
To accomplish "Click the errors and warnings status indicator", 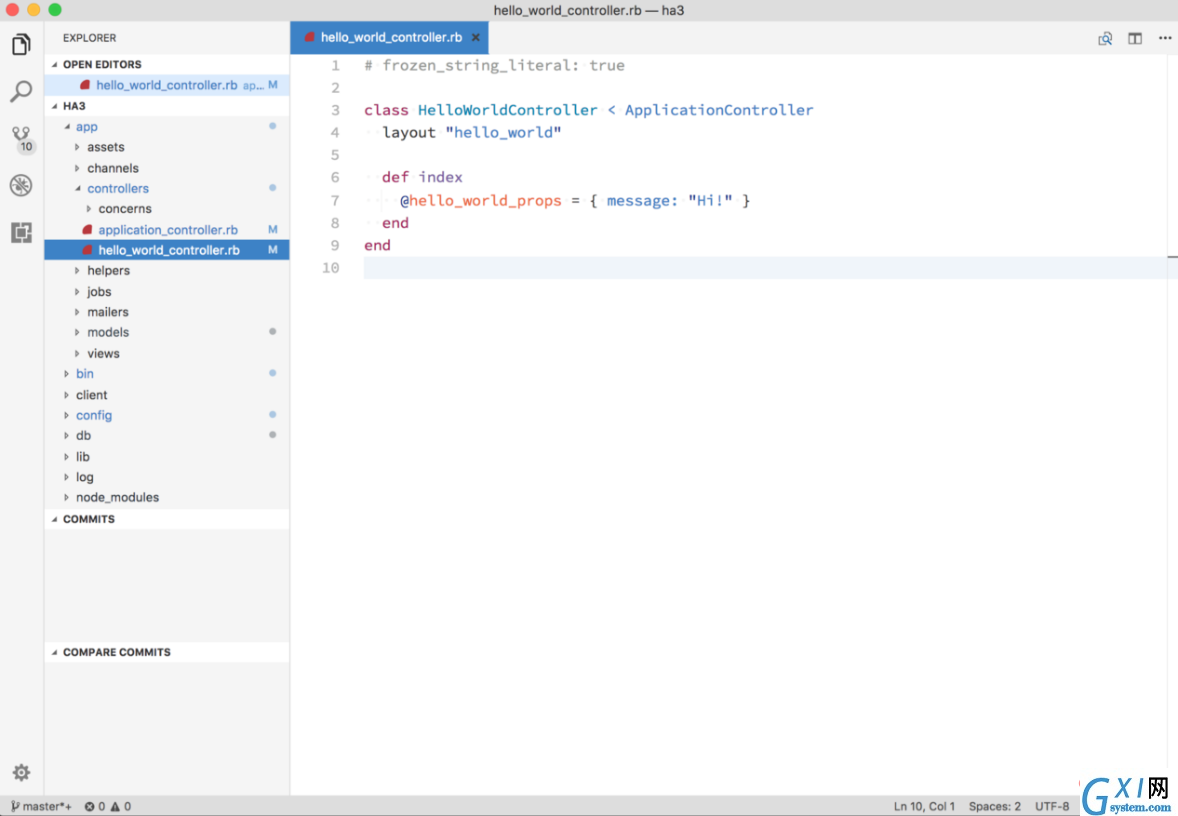I will (x=107, y=806).
